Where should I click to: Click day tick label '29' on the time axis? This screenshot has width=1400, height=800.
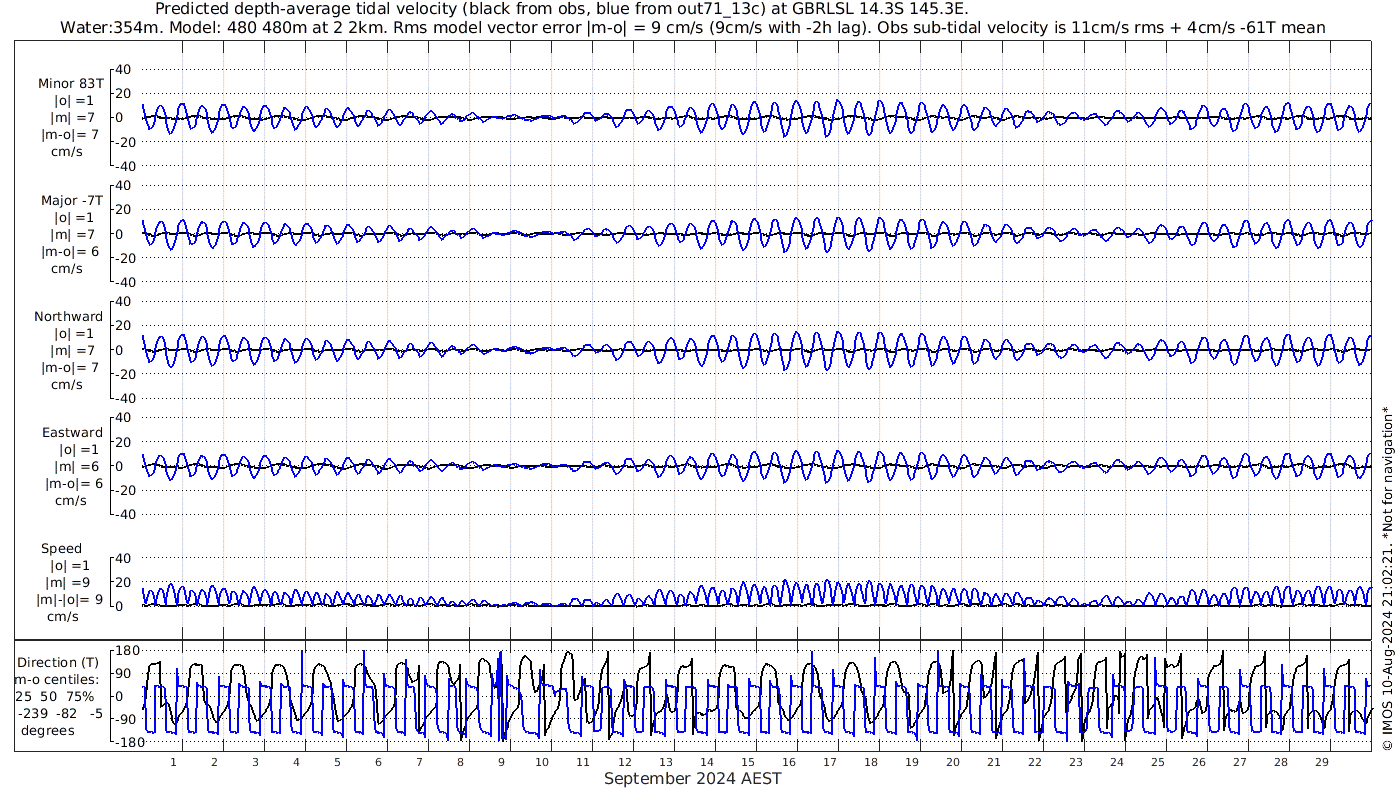[x=1321, y=762]
